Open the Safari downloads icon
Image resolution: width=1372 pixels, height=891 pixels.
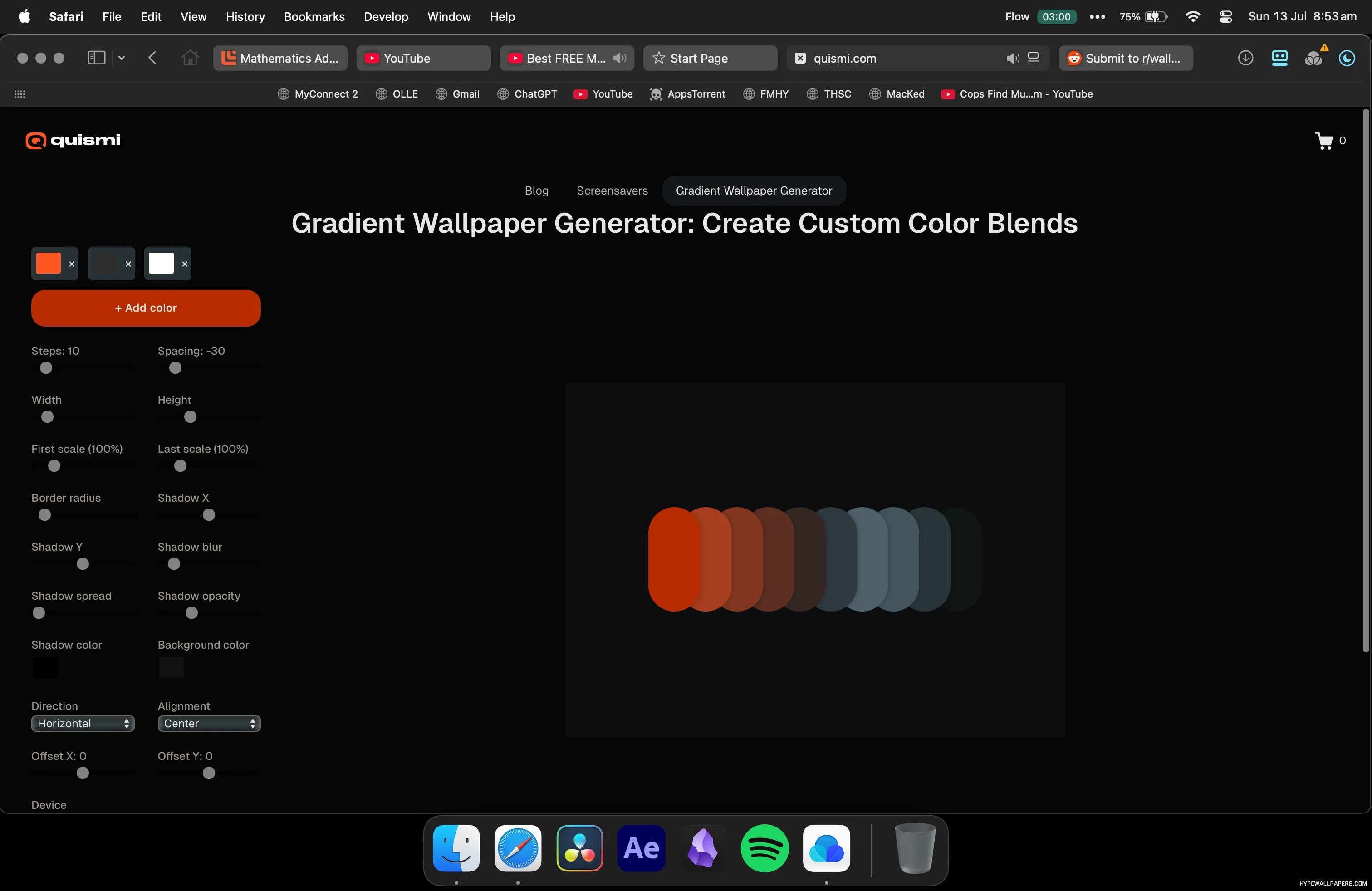point(1245,58)
